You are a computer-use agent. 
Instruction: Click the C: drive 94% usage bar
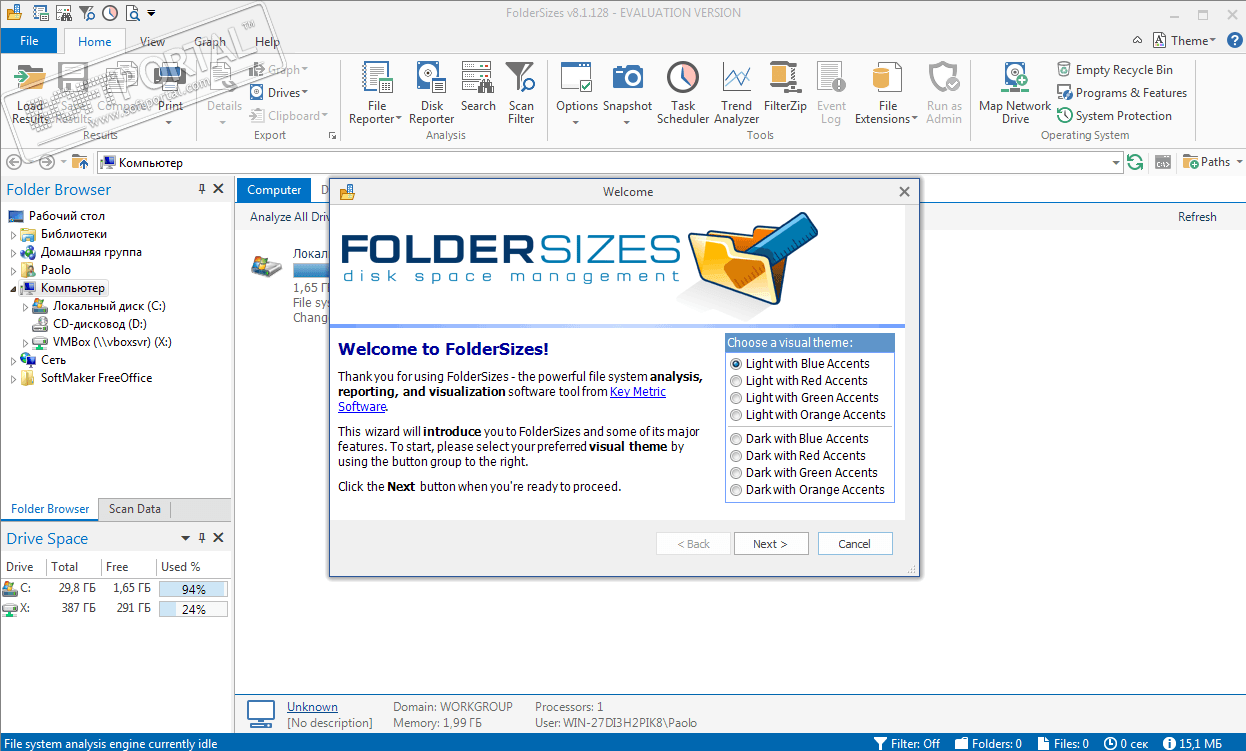(193, 589)
